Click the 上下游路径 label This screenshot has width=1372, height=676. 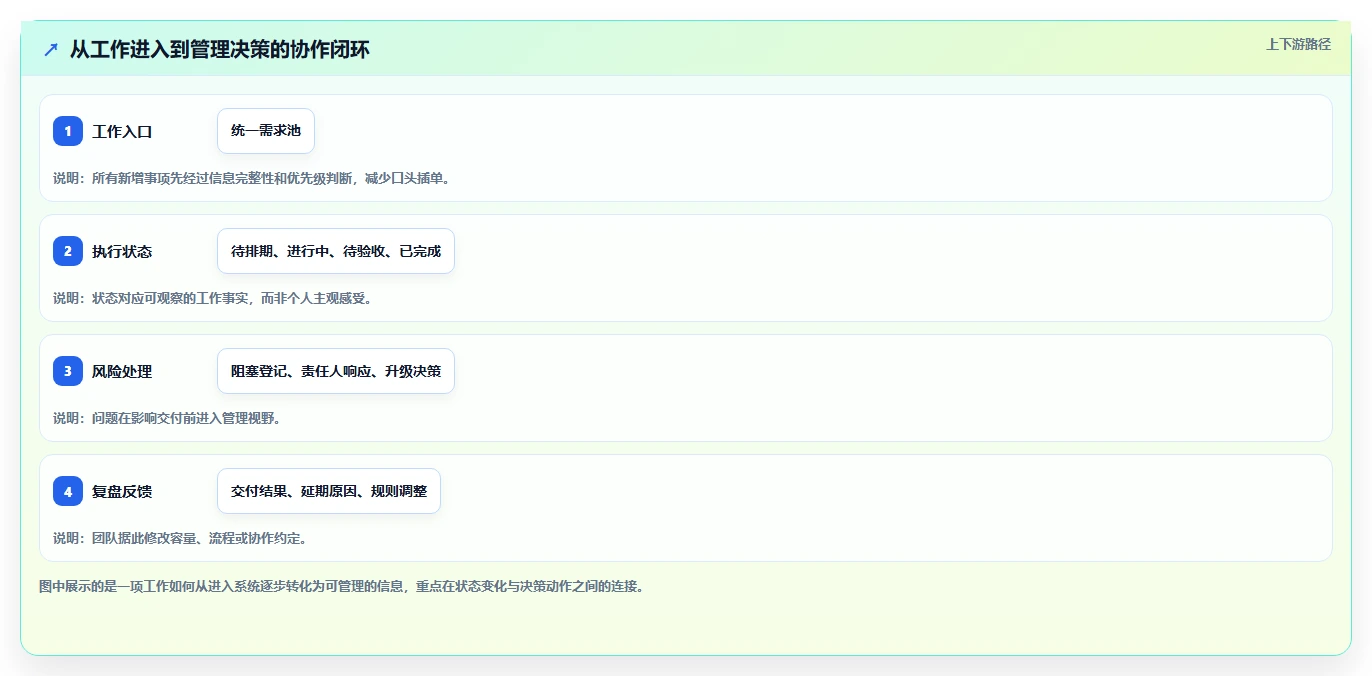tap(1298, 44)
